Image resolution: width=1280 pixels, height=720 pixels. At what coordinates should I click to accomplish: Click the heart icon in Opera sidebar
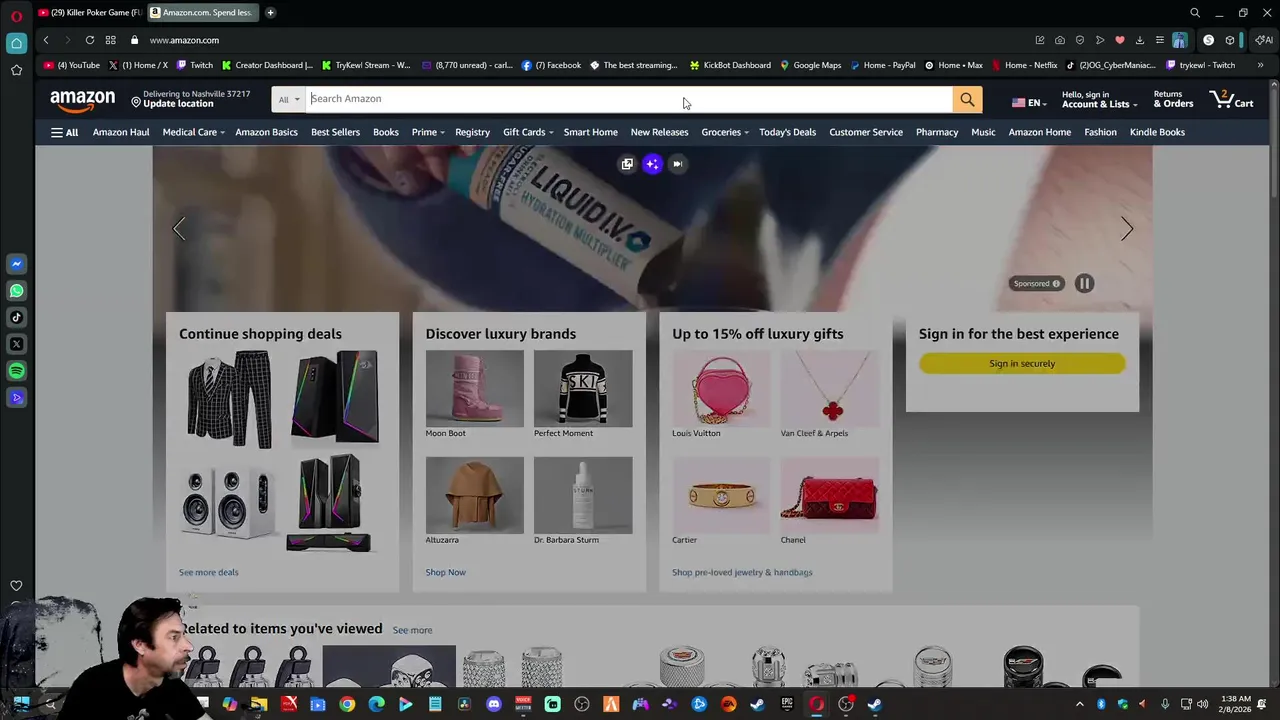click(16, 586)
